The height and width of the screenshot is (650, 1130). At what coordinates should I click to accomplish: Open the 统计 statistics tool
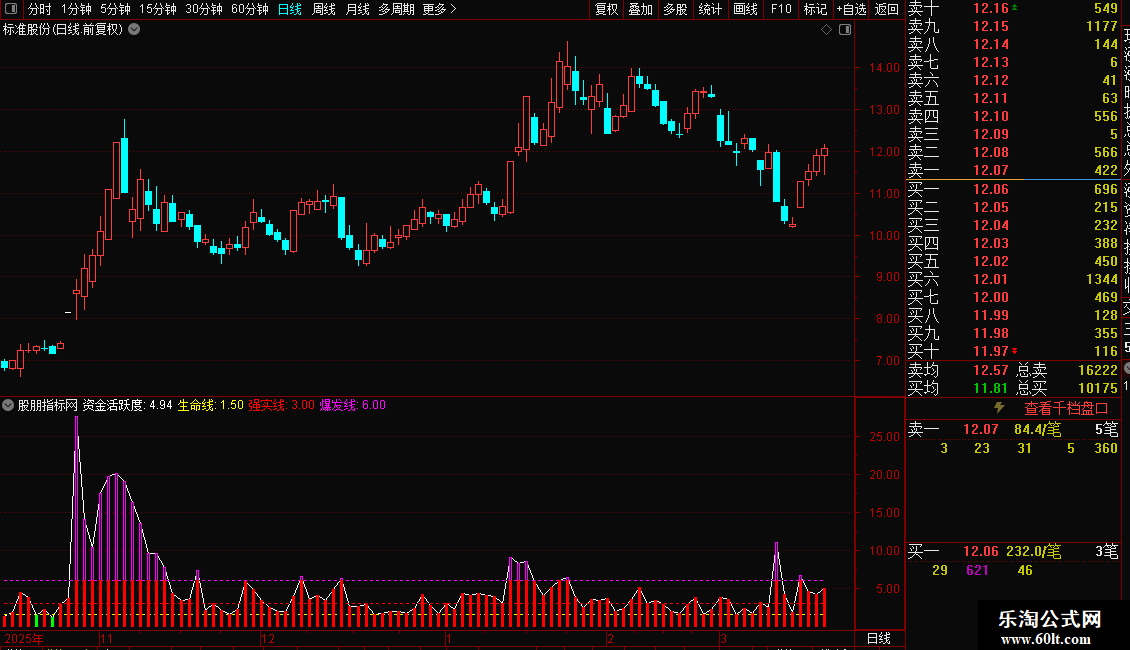click(x=710, y=9)
